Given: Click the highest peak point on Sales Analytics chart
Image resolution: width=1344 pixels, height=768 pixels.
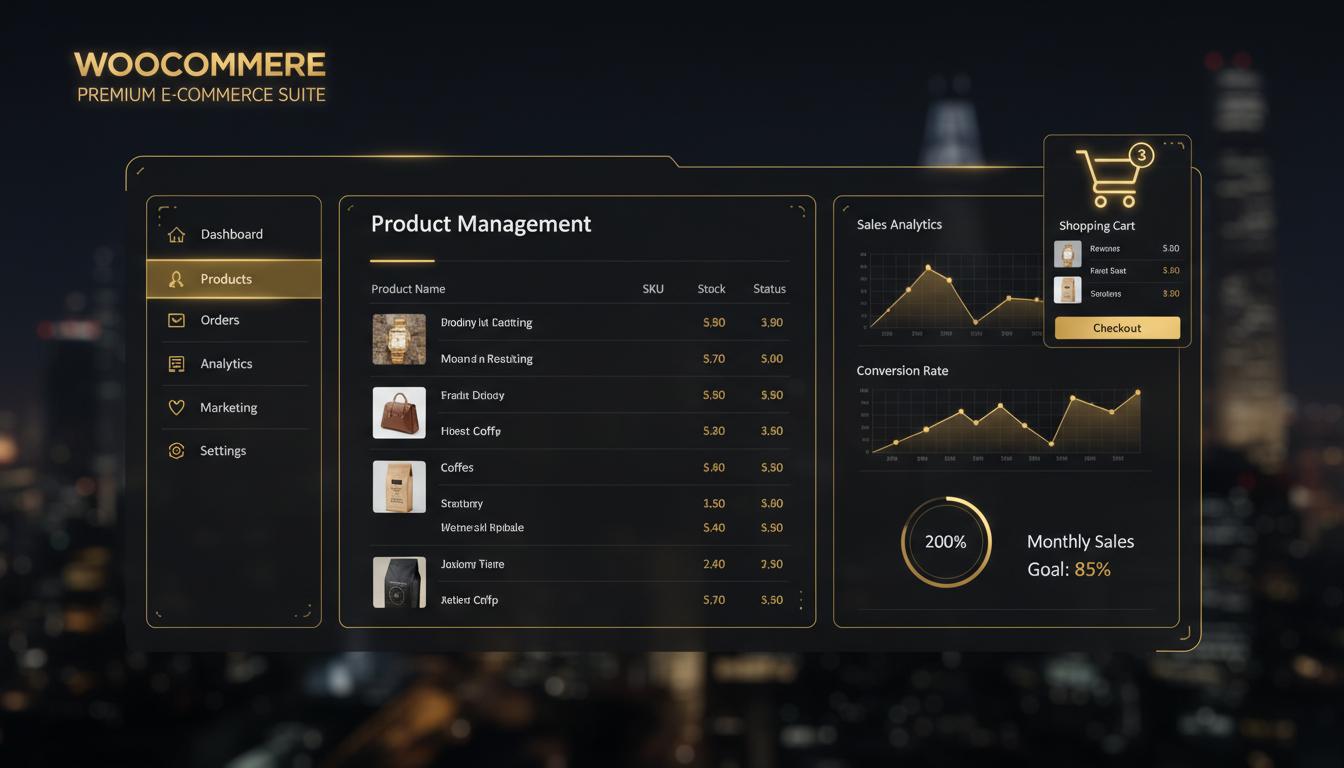Looking at the screenshot, I should 928,268.
